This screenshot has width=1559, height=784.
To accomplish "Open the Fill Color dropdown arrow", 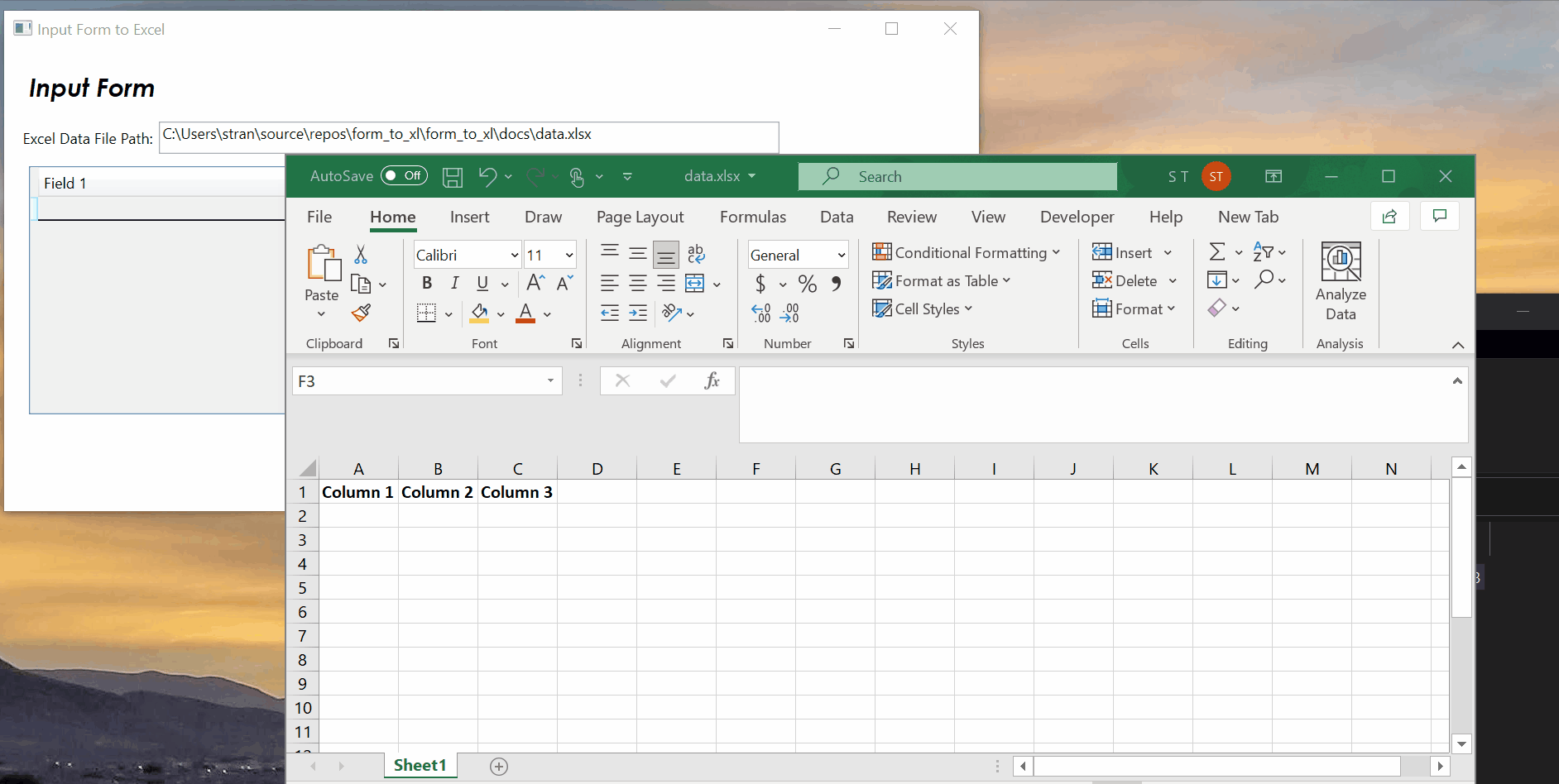I will (x=501, y=314).
